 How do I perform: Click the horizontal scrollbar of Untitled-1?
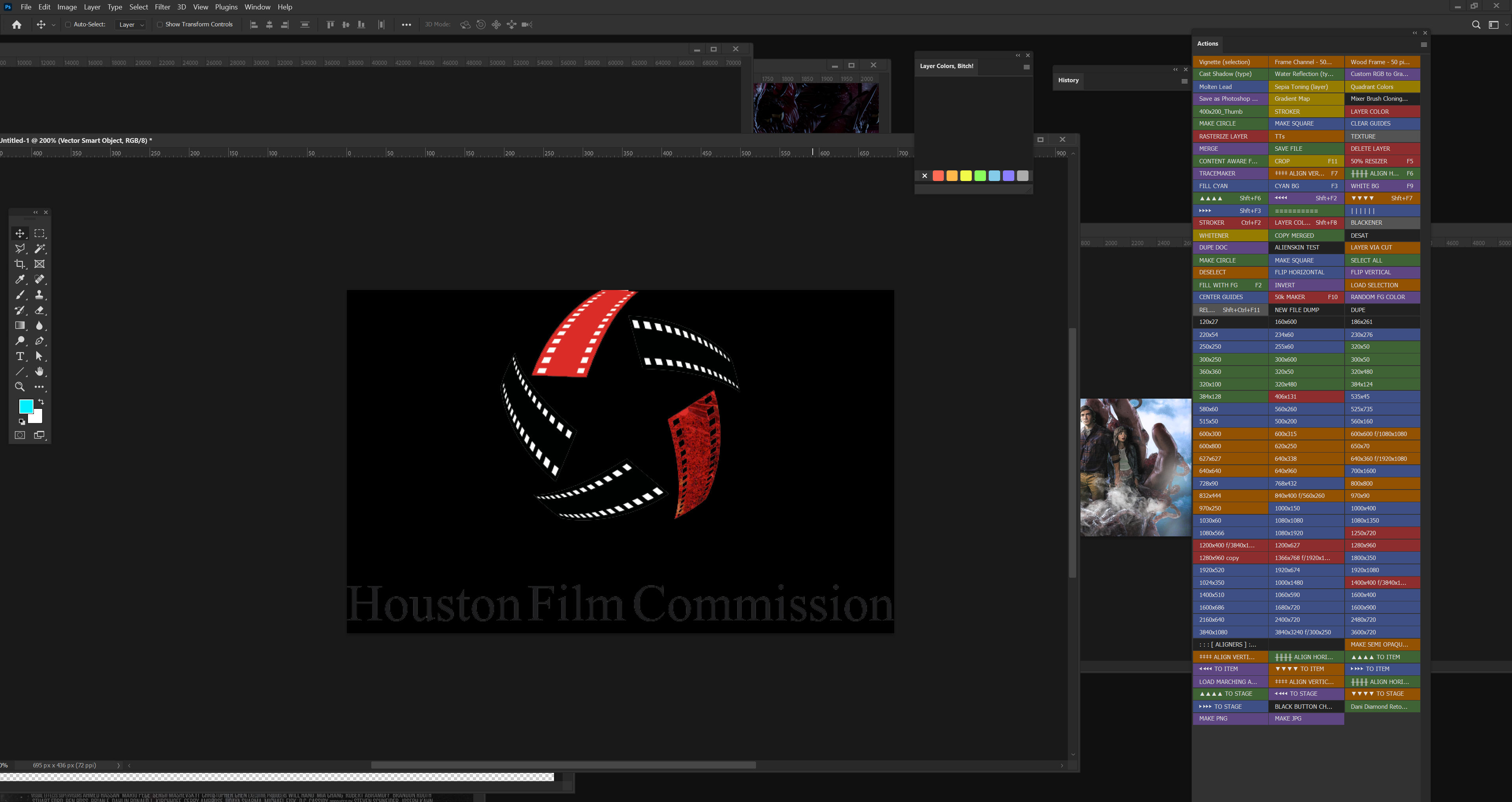click(563, 765)
